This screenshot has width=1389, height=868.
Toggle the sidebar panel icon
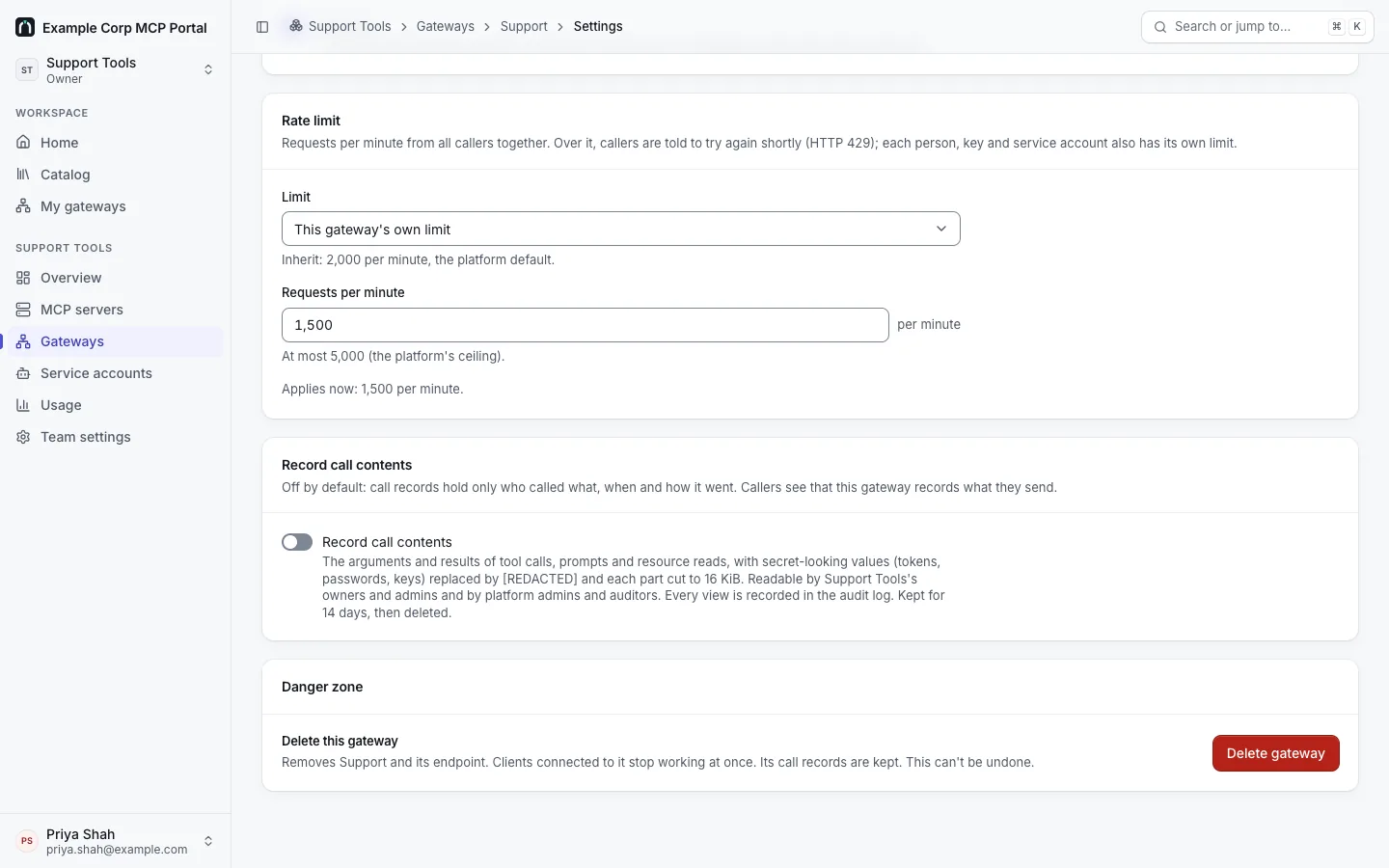(262, 27)
